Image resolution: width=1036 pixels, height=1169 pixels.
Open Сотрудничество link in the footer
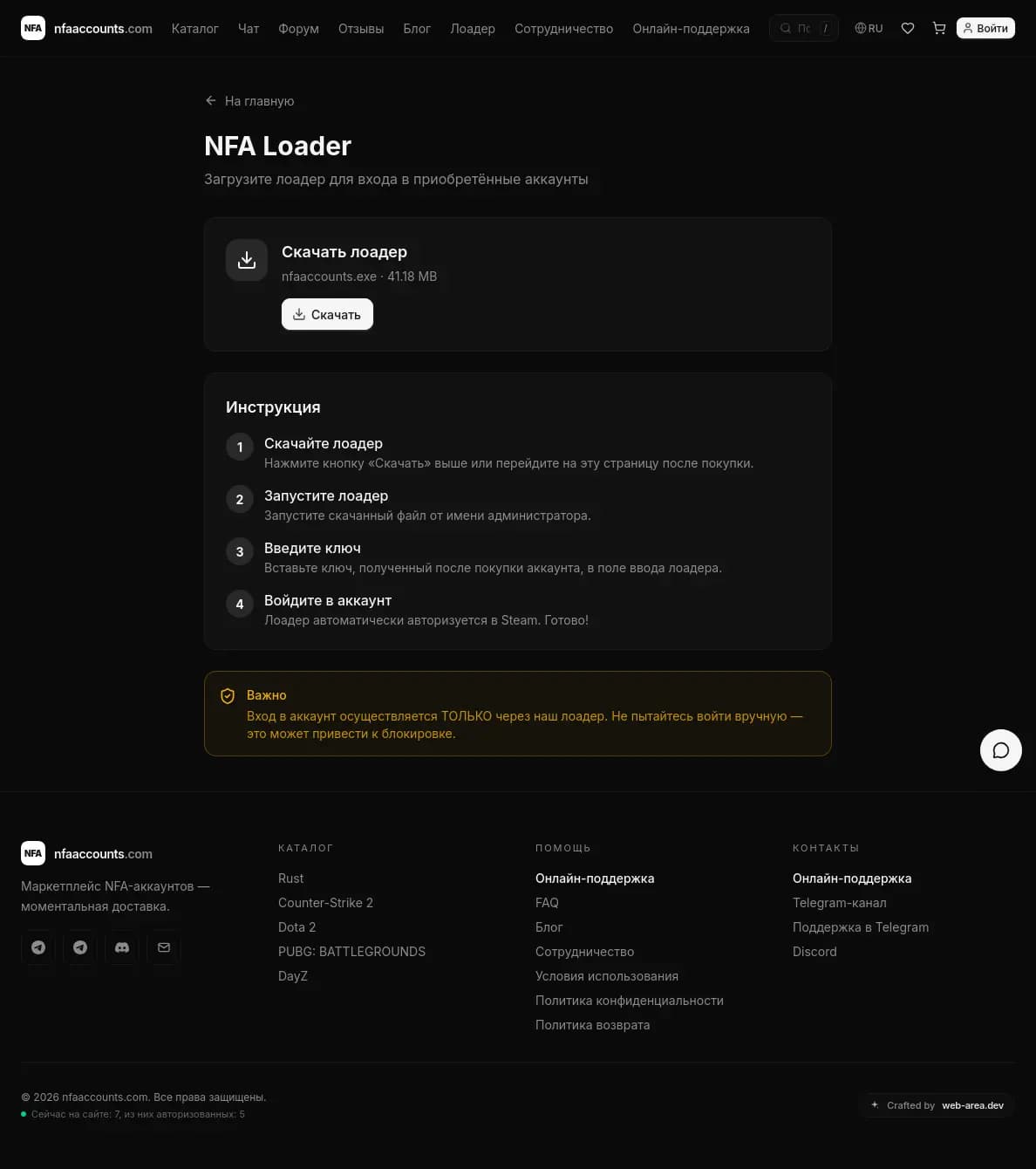click(x=584, y=952)
